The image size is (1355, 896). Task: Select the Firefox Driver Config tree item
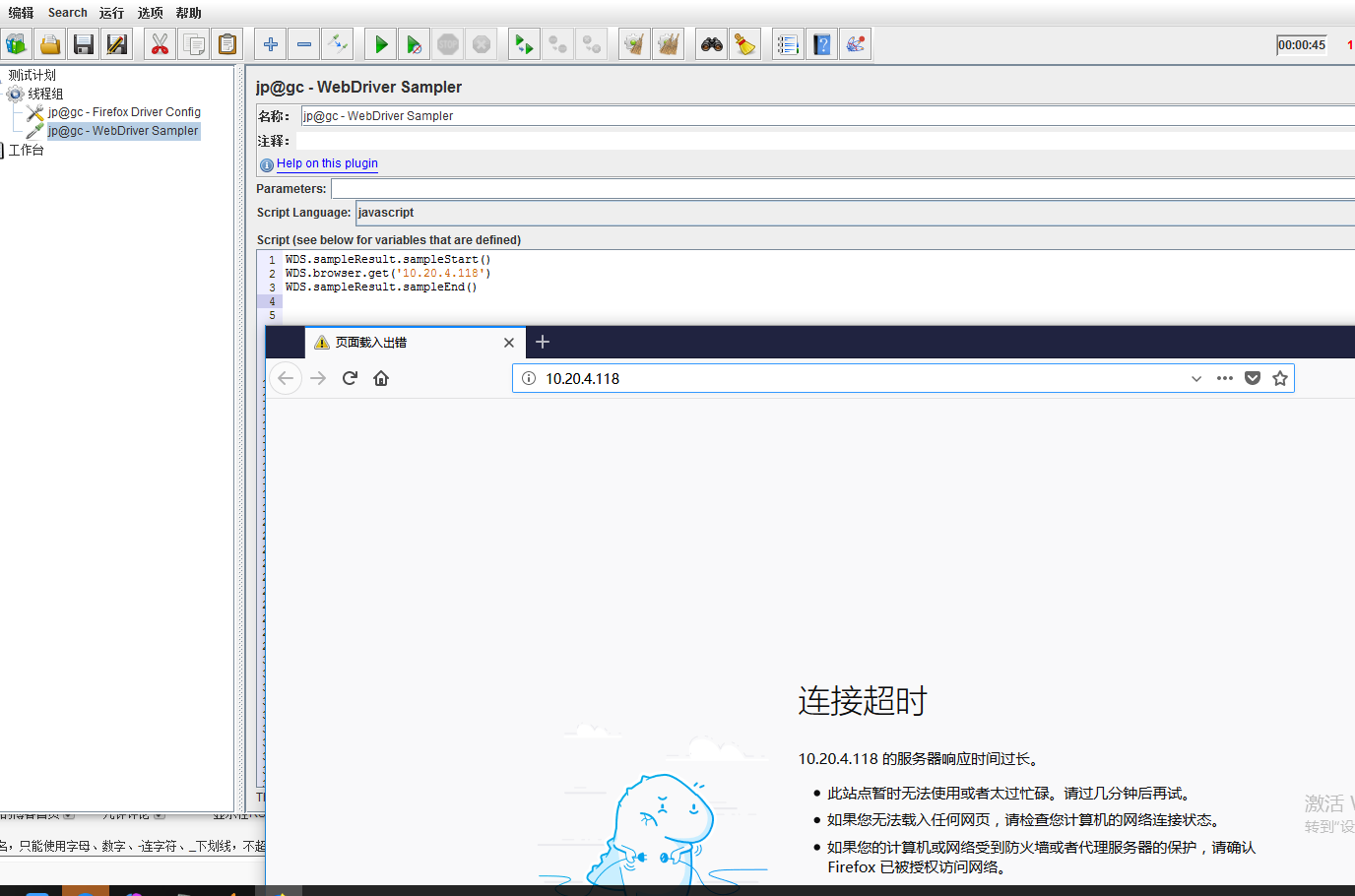(x=124, y=112)
